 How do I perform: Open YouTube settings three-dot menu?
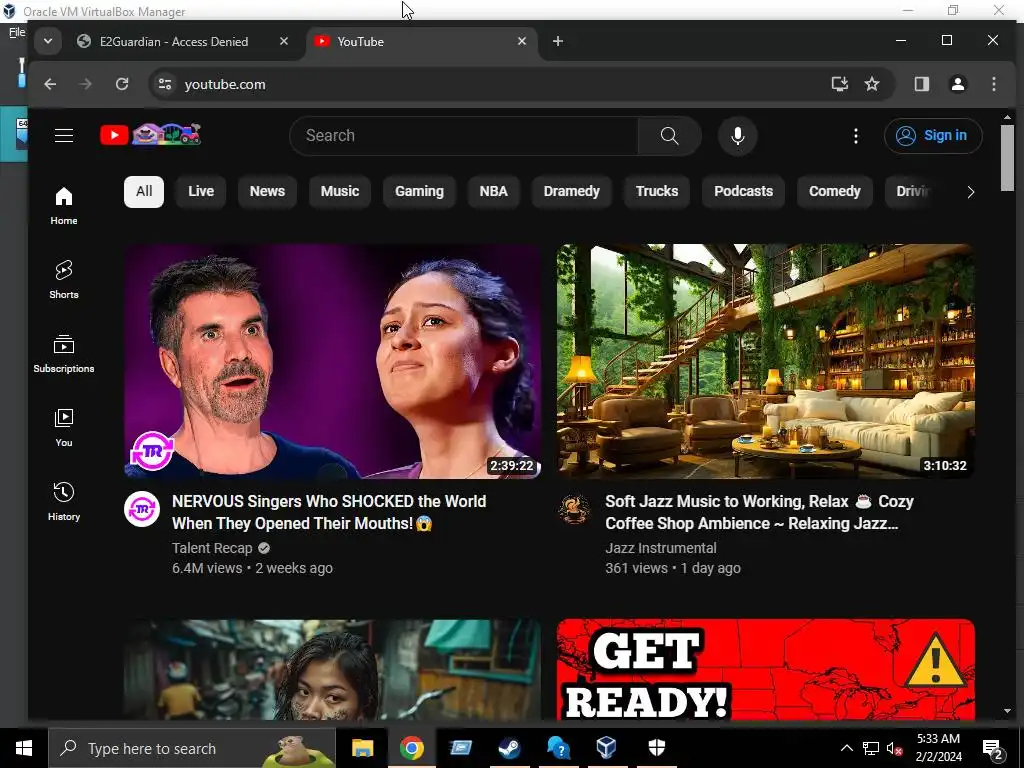tap(856, 136)
